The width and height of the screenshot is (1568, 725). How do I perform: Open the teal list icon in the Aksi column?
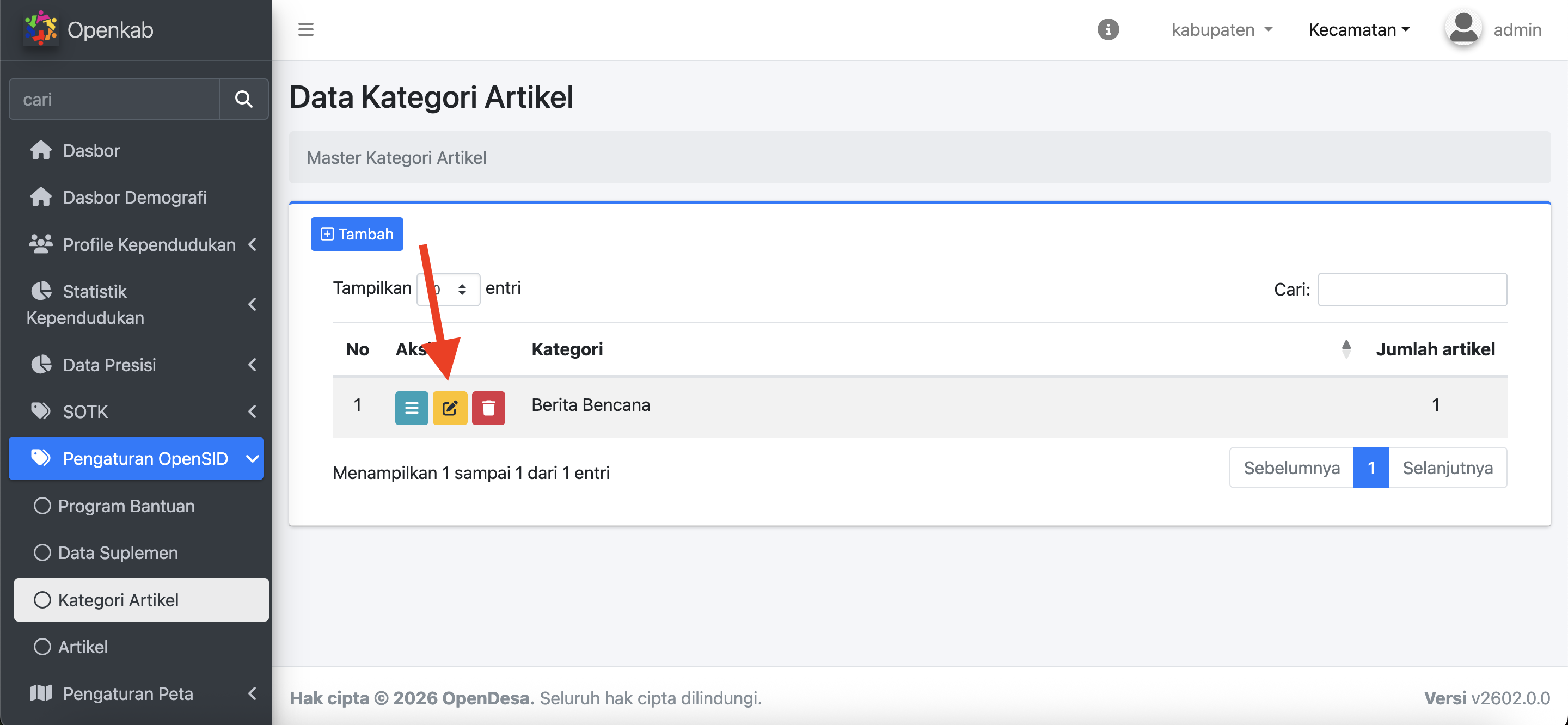pyautogui.click(x=412, y=407)
